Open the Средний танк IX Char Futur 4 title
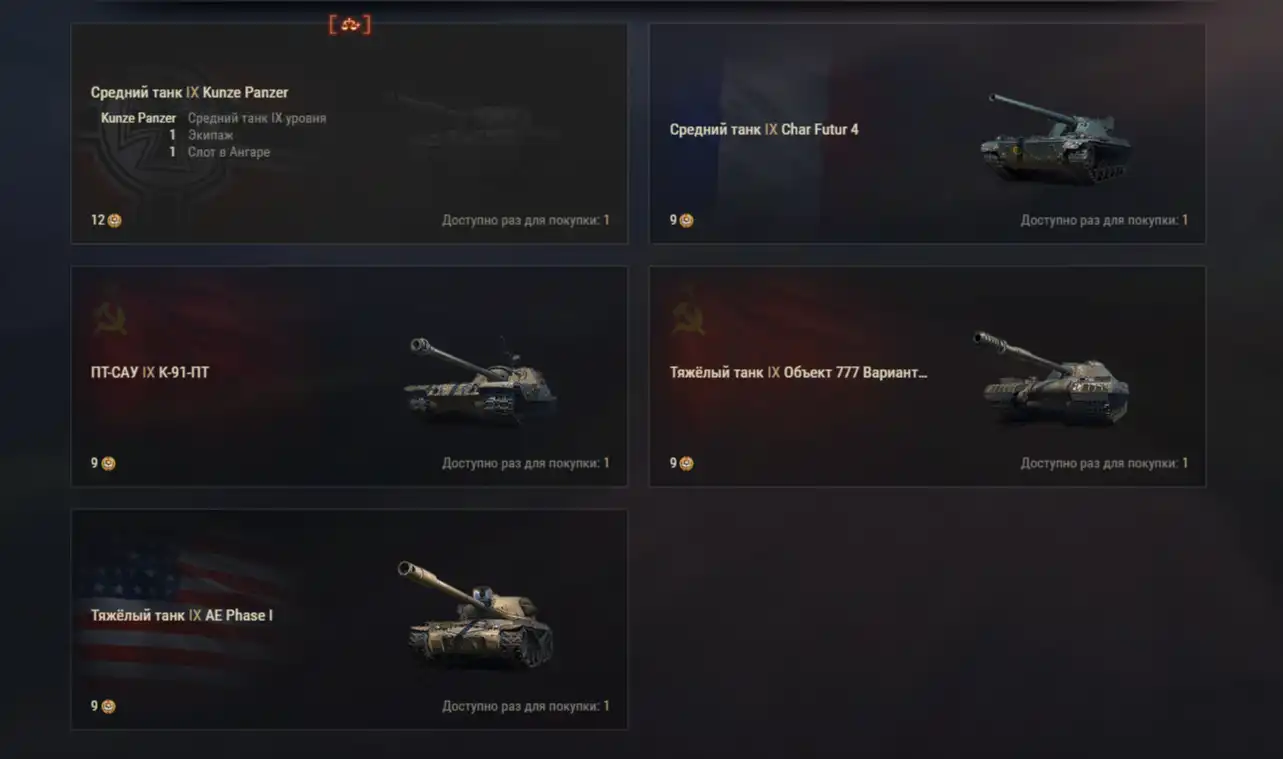1283x759 pixels. point(764,129)
